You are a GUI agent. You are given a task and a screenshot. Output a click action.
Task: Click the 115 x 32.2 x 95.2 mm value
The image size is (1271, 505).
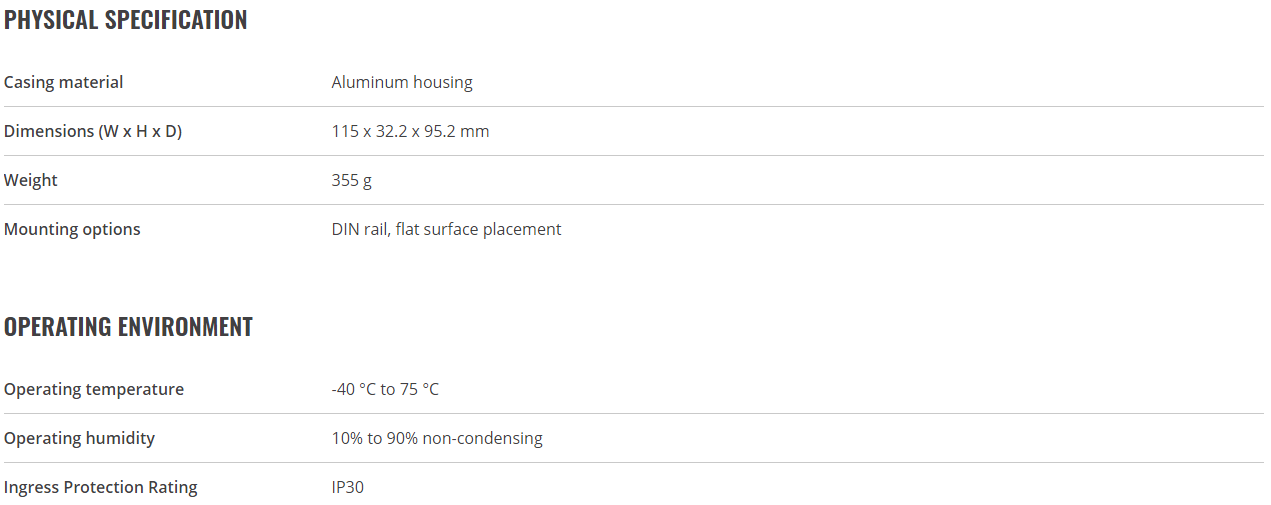pyautogui.click(x=410, y=131)
